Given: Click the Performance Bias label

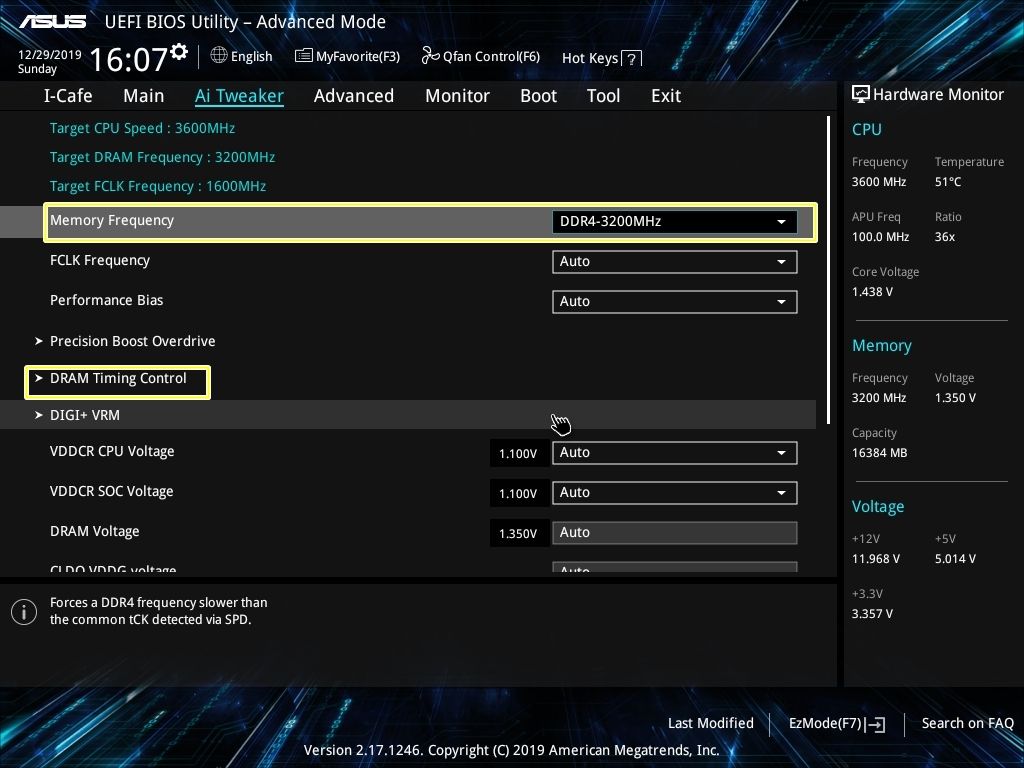Looking at the screenshot, I should [106, 300].
